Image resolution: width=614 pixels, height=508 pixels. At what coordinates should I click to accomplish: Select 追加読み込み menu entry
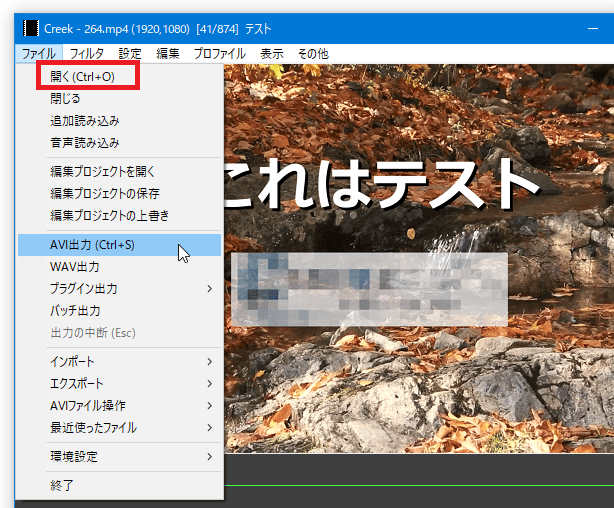click(119, 121)
